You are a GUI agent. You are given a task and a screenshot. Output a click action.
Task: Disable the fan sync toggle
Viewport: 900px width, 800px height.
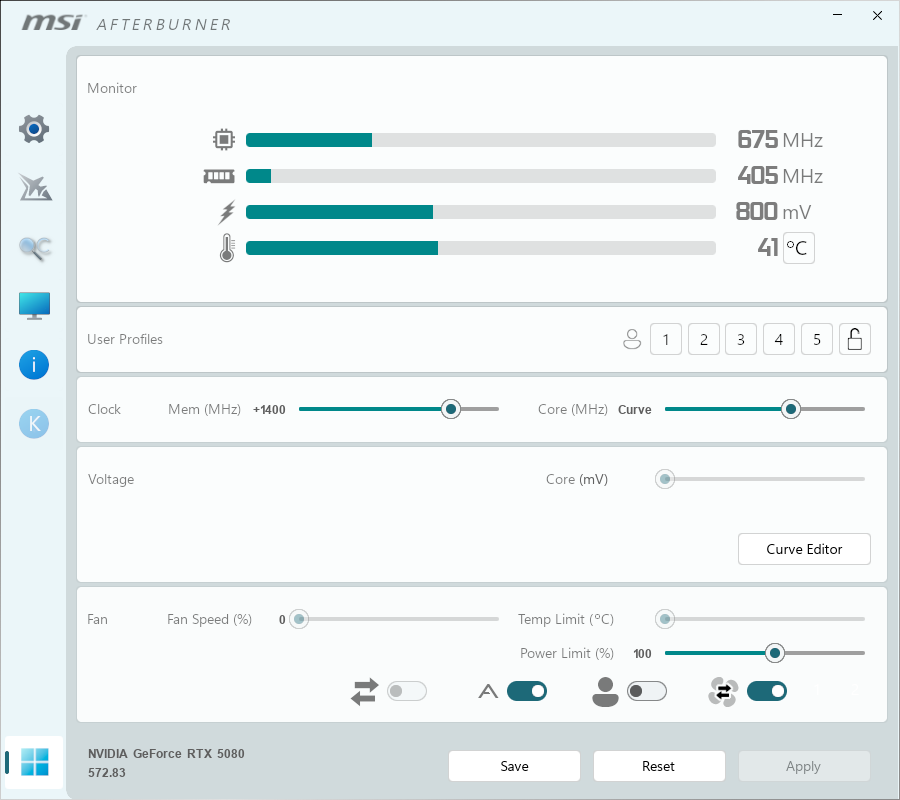click(766, 691)
